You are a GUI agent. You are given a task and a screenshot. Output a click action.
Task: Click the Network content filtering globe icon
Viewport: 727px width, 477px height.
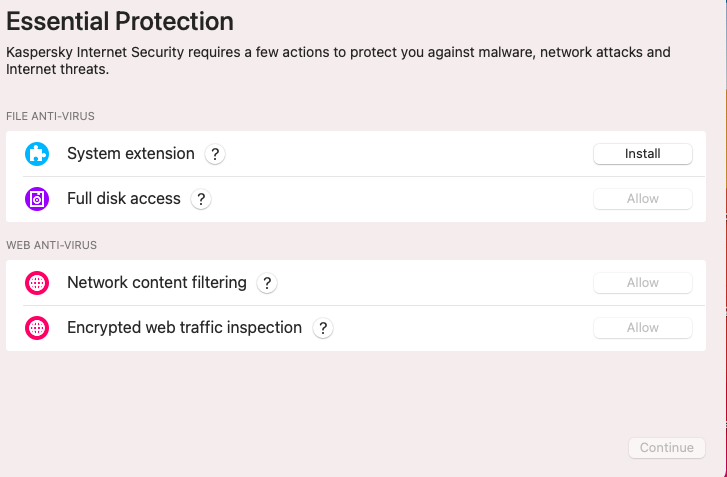coord(37,283)
